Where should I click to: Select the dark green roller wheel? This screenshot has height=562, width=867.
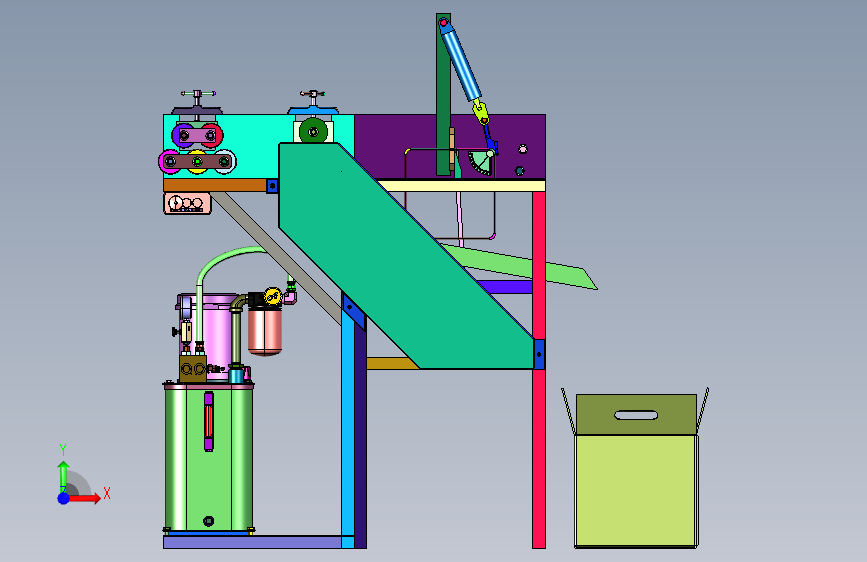(314, 132)
